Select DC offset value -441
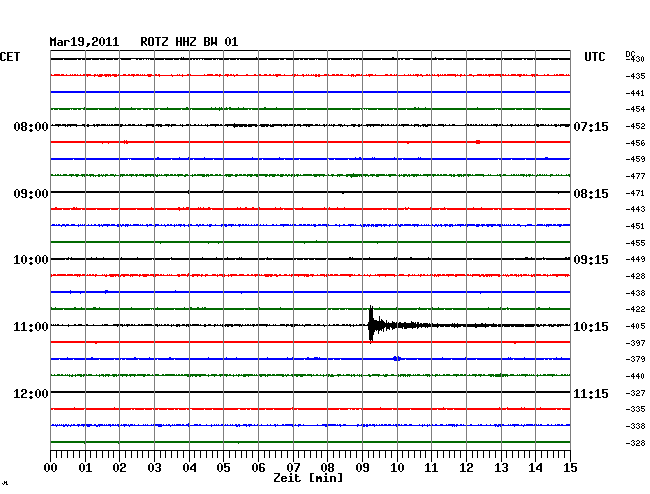650x494 pixels. [x=635, y=93]
